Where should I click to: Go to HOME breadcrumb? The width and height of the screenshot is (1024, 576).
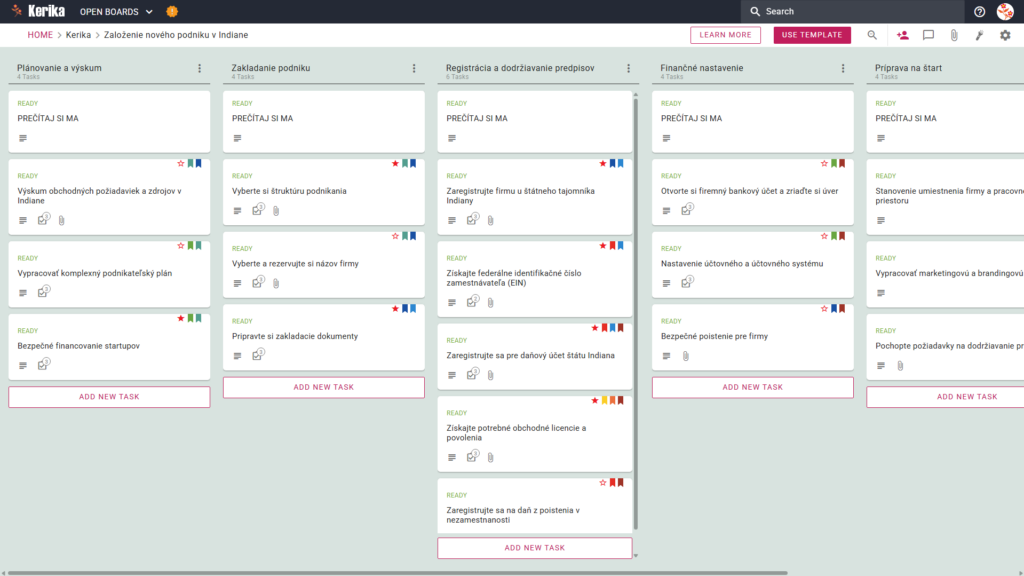40,35
